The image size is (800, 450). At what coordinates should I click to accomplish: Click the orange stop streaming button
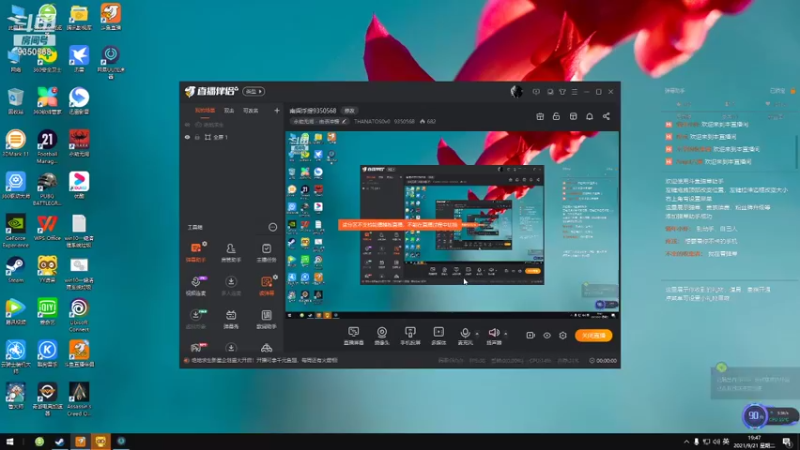[593, 335]
